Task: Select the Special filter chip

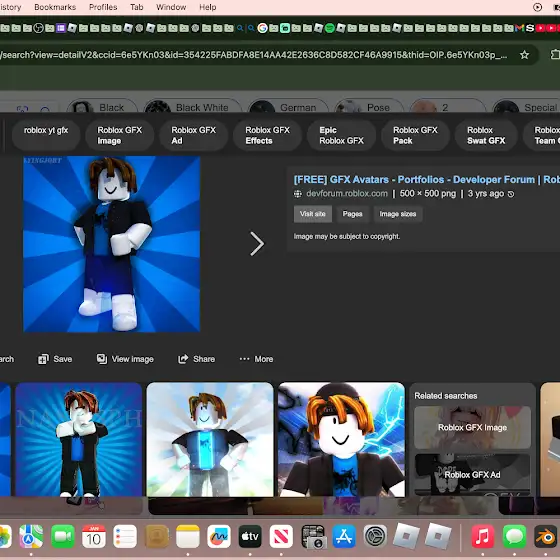Action: 526,107
